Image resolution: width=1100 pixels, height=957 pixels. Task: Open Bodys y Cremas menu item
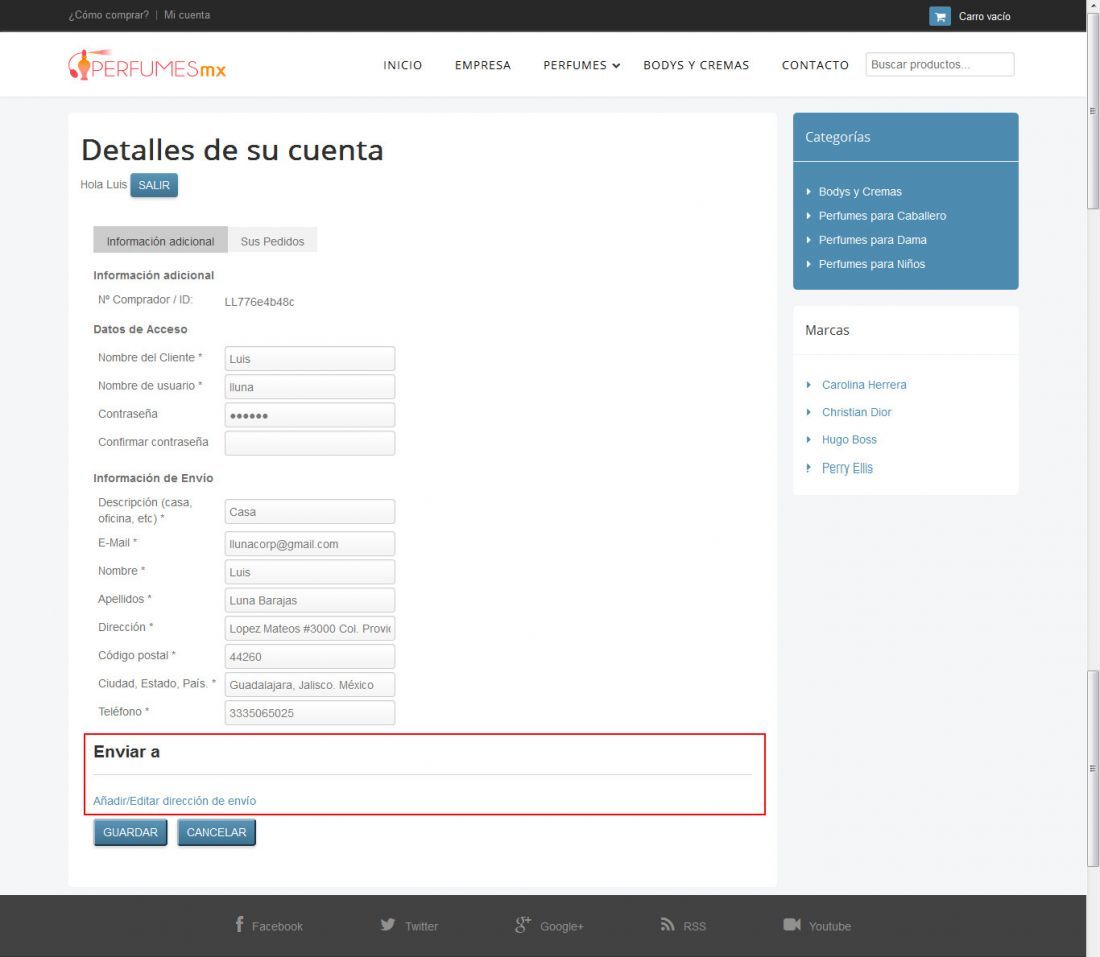point(696,65)
